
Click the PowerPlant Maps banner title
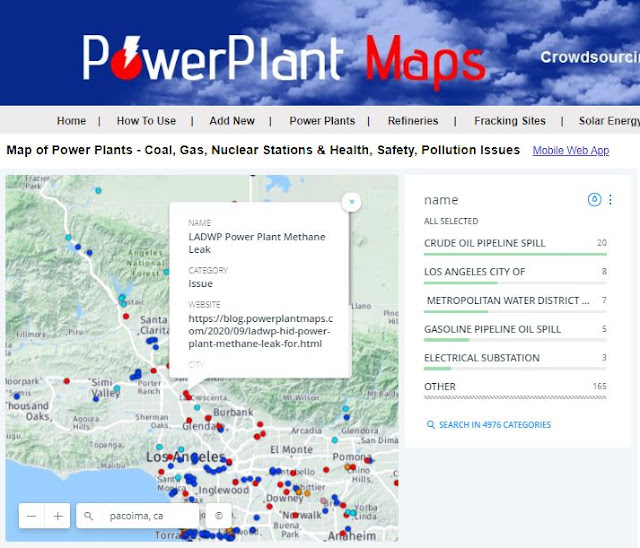[x=284, y=60]
